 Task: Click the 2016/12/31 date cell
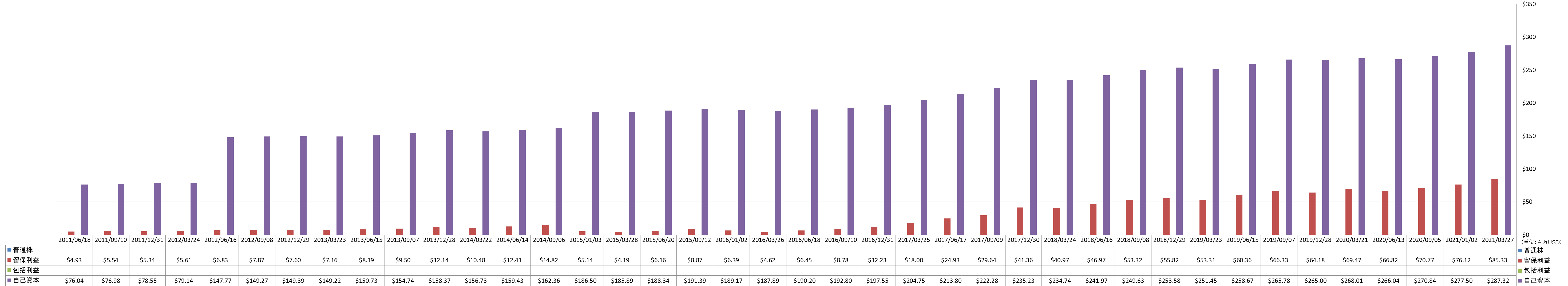click(x=878, y=240)
